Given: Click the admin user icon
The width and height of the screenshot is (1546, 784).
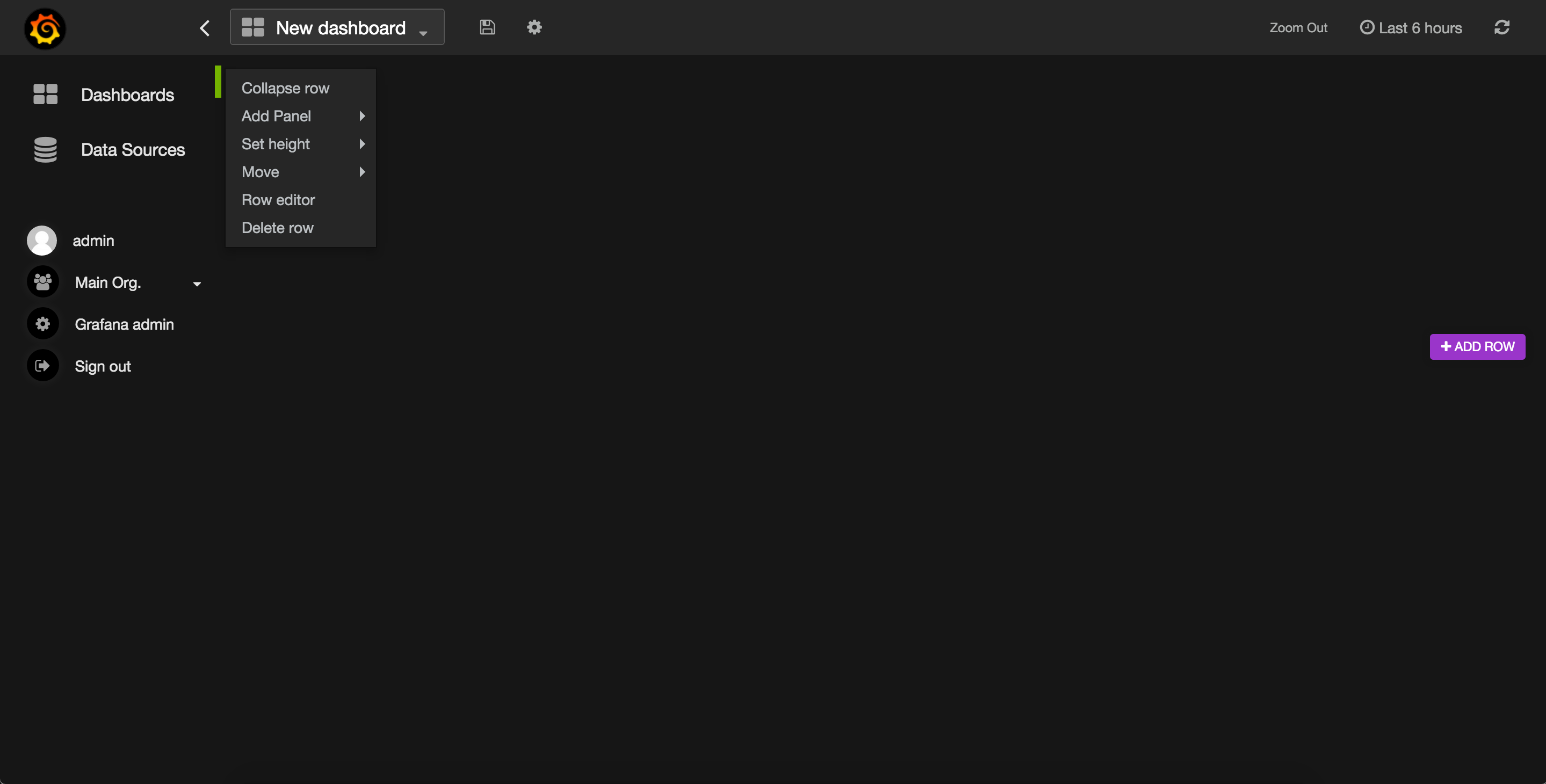Looking at the screenshot, I should [x=42, y=240].
